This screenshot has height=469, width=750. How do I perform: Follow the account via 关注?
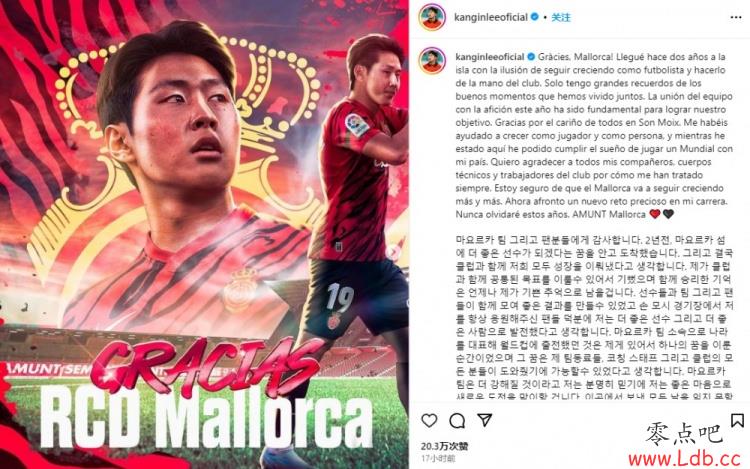click(561, 17)
